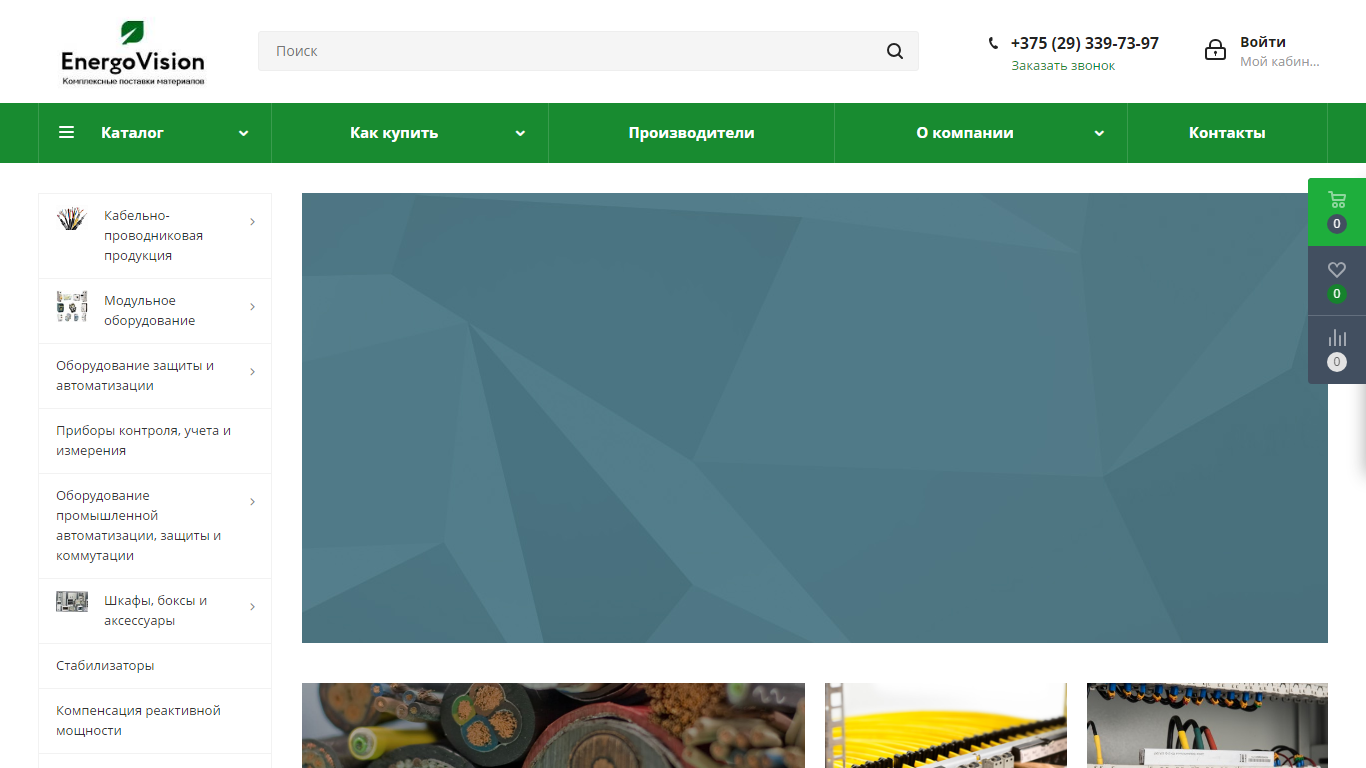1366x768 pixels.
Task: Expand the Как купить dropdown arrow
Action: [x=520, y=133]
